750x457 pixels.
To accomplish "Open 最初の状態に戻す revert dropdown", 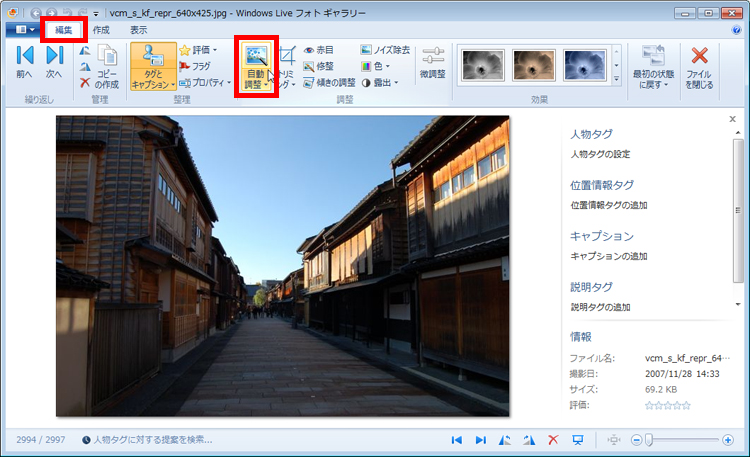I will [x=653, y=67].
